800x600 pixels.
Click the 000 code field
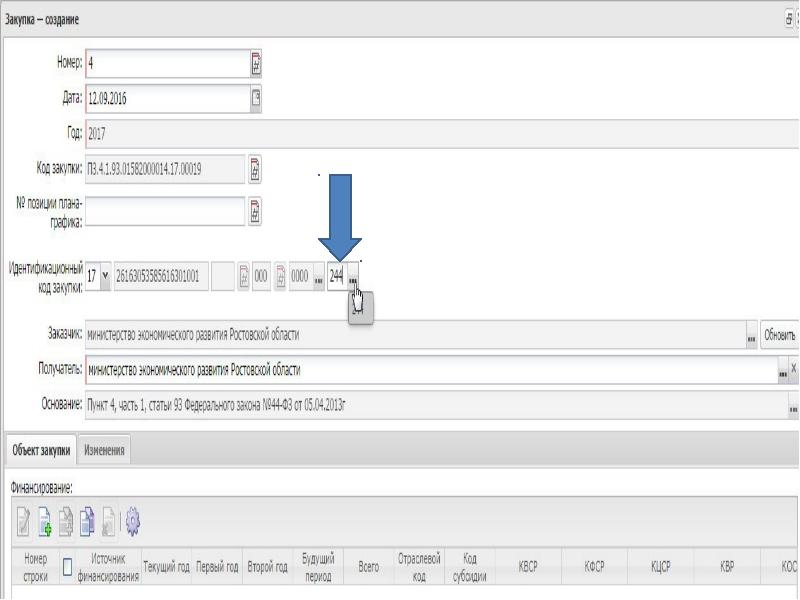261,276
